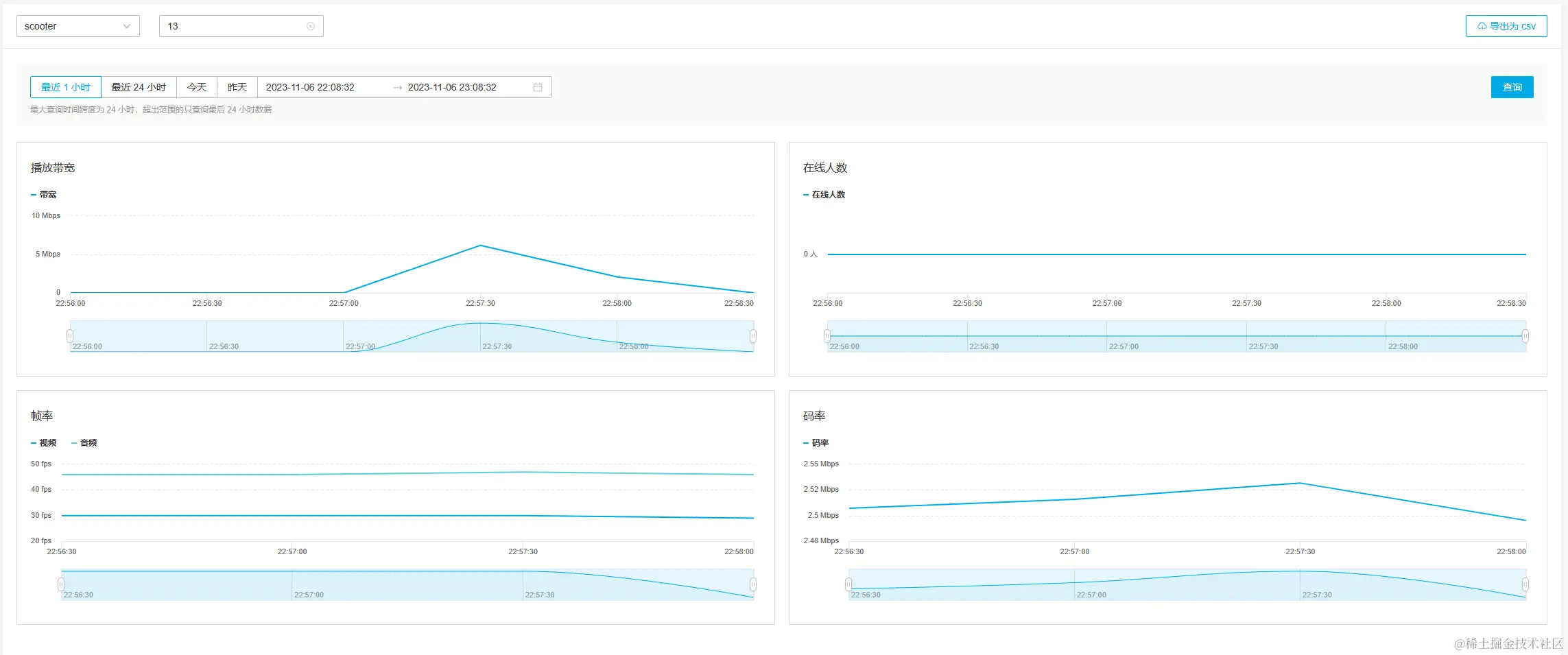1568x655 pixels.
Task: Click the end date 2023-11-06 23:08:32
Action: point(452,87)
